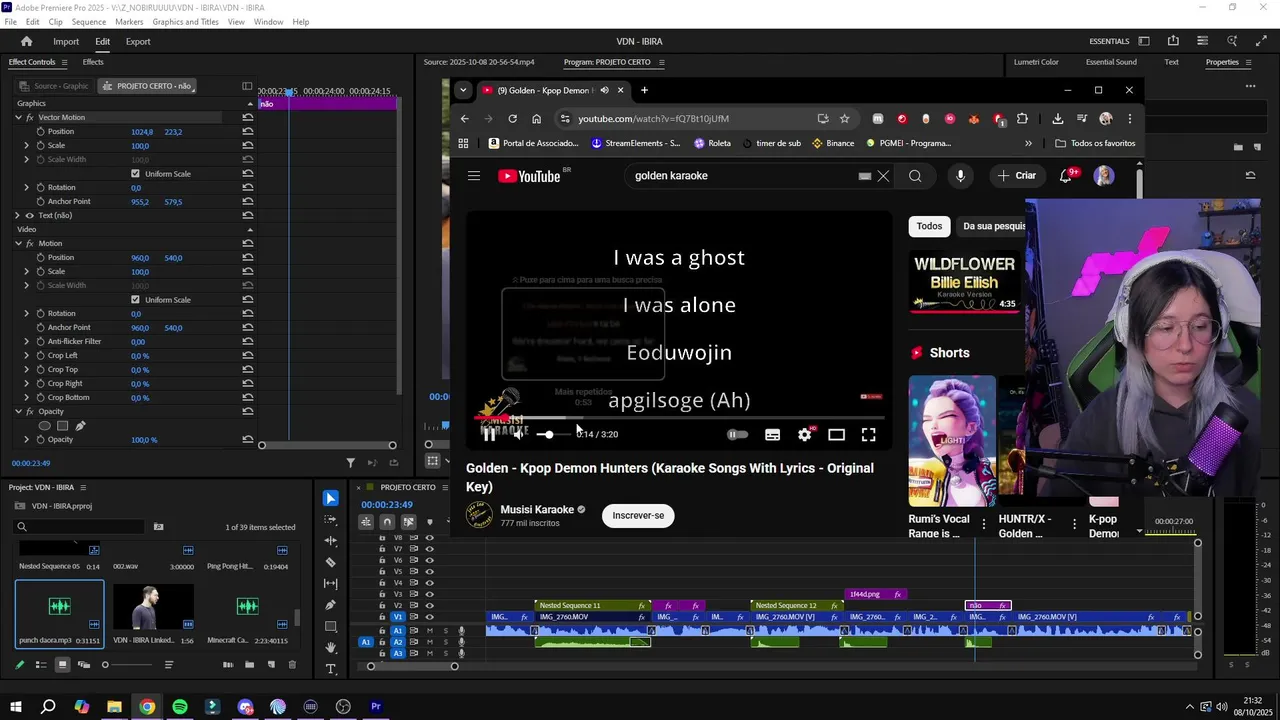Collapse the Opacity effect group

pyautogui.click(x=17, y=411)
